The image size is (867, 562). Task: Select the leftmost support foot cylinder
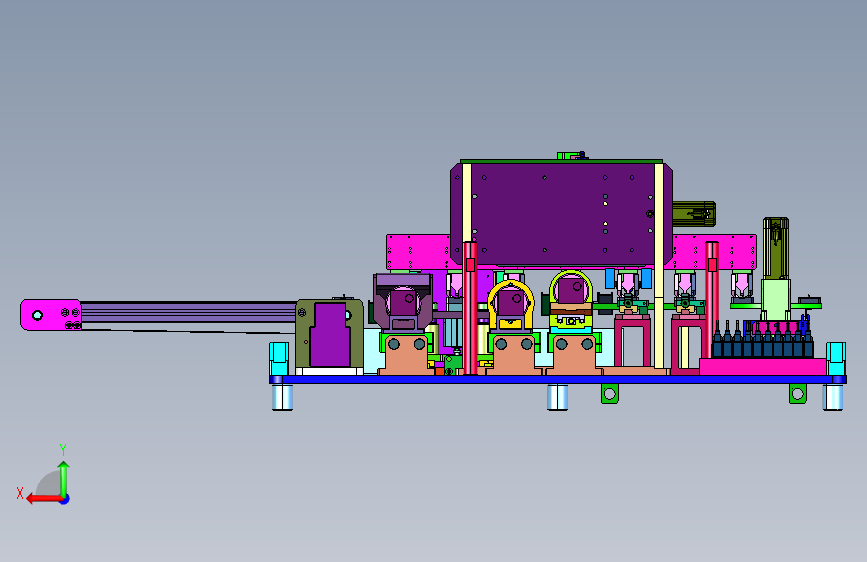(x=283, y=397)
